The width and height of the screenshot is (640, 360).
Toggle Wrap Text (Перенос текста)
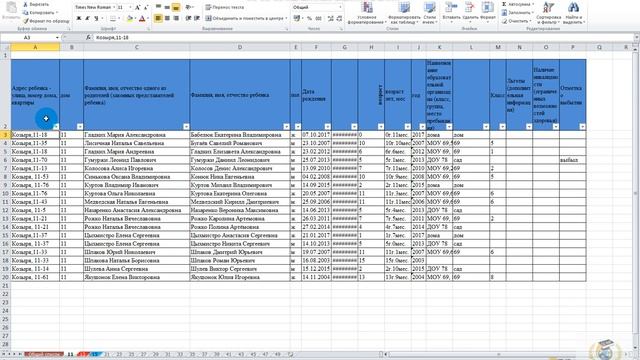(x=225, y=7)
